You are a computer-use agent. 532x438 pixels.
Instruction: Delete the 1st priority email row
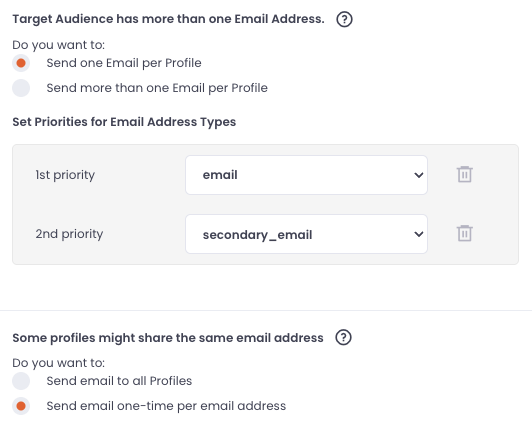click(464, 174)
